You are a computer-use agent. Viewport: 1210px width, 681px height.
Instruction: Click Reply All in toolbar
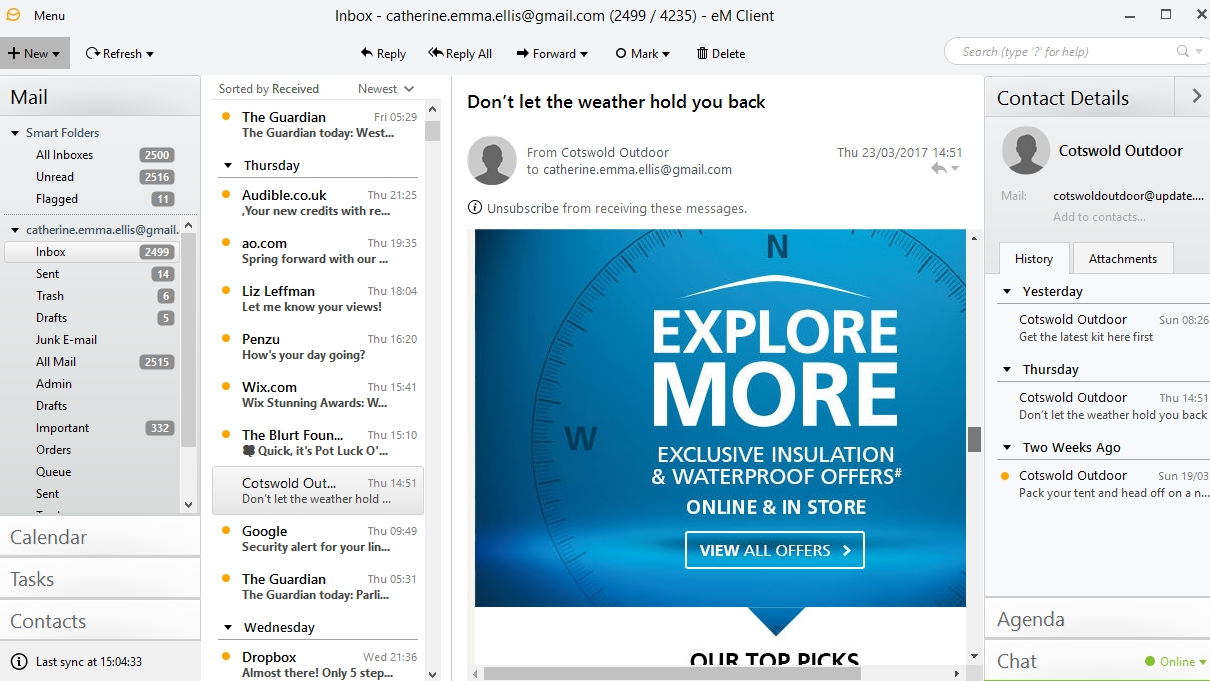[x=460, y=53]
